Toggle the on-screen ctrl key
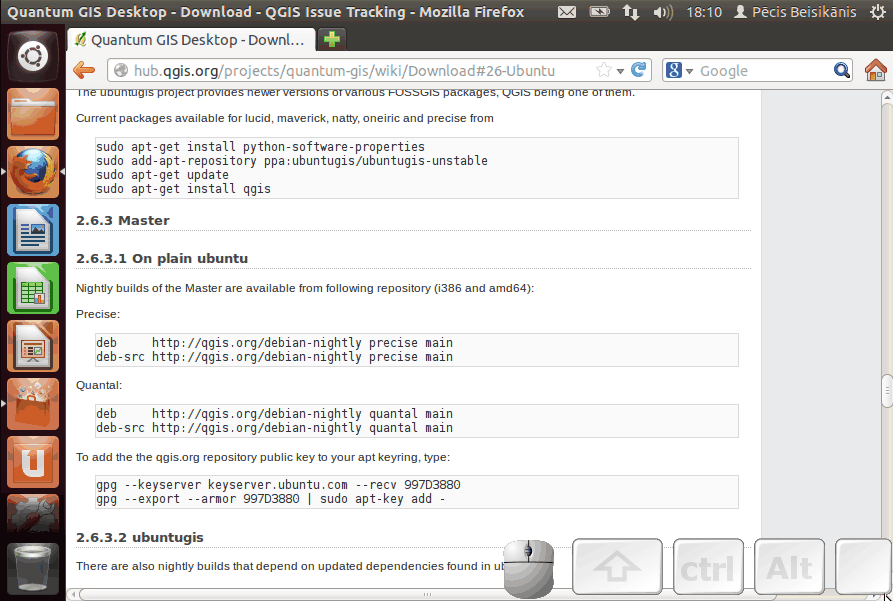The height and width of the screenshot is (601, 893). click(x=708, y=567)
